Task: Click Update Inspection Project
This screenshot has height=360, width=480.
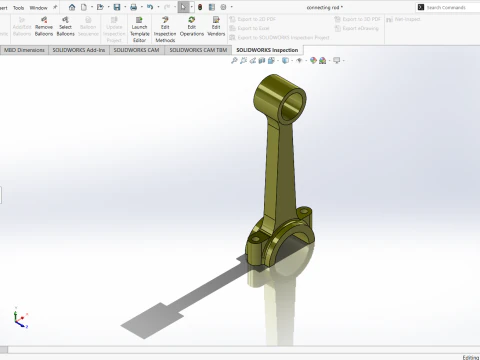Action: [x=114, y=29]
